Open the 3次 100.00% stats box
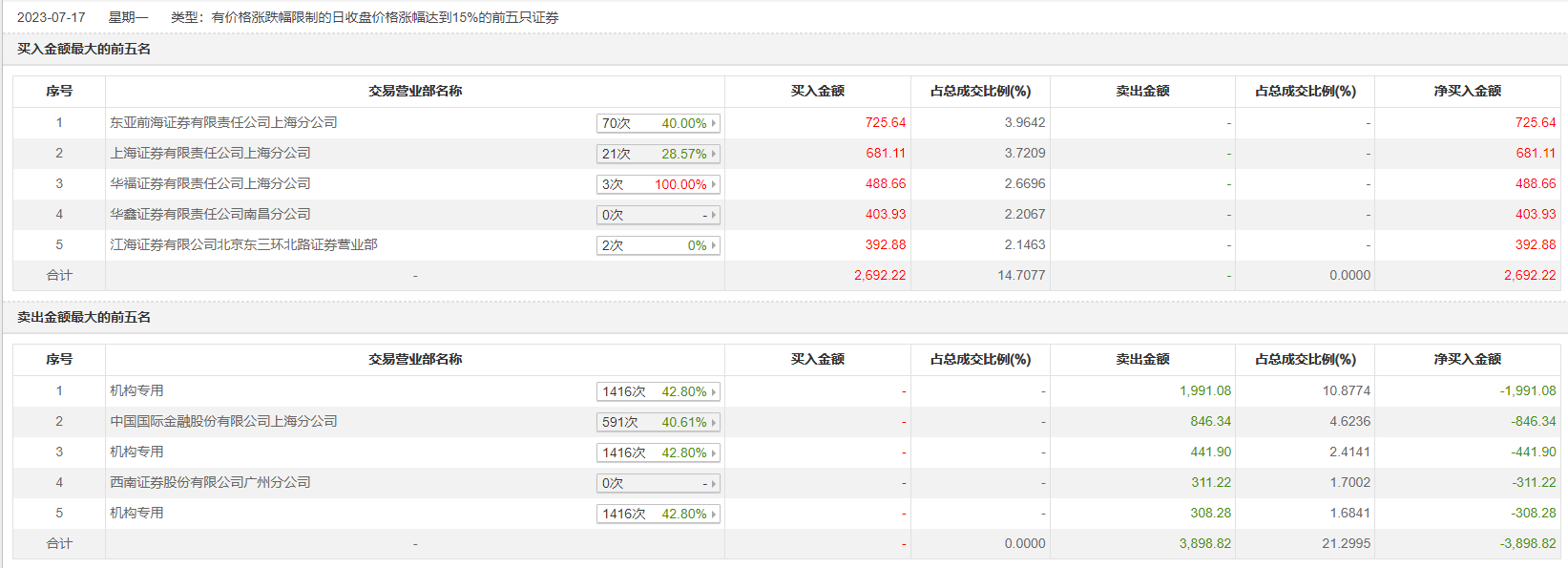Screen dimensions: 1568x568 pyautogui.click(x=658, y=184)
